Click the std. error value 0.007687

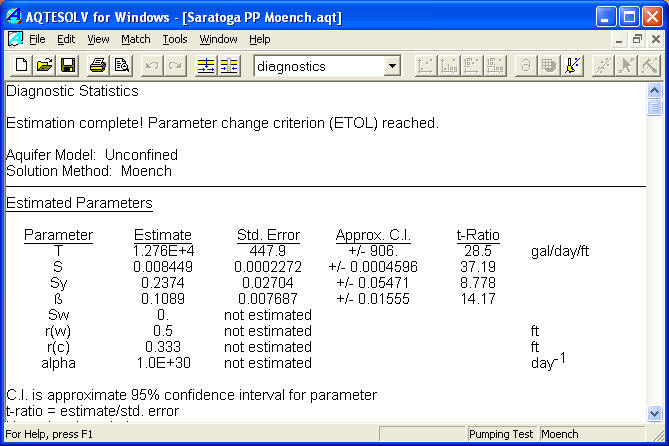268,299
